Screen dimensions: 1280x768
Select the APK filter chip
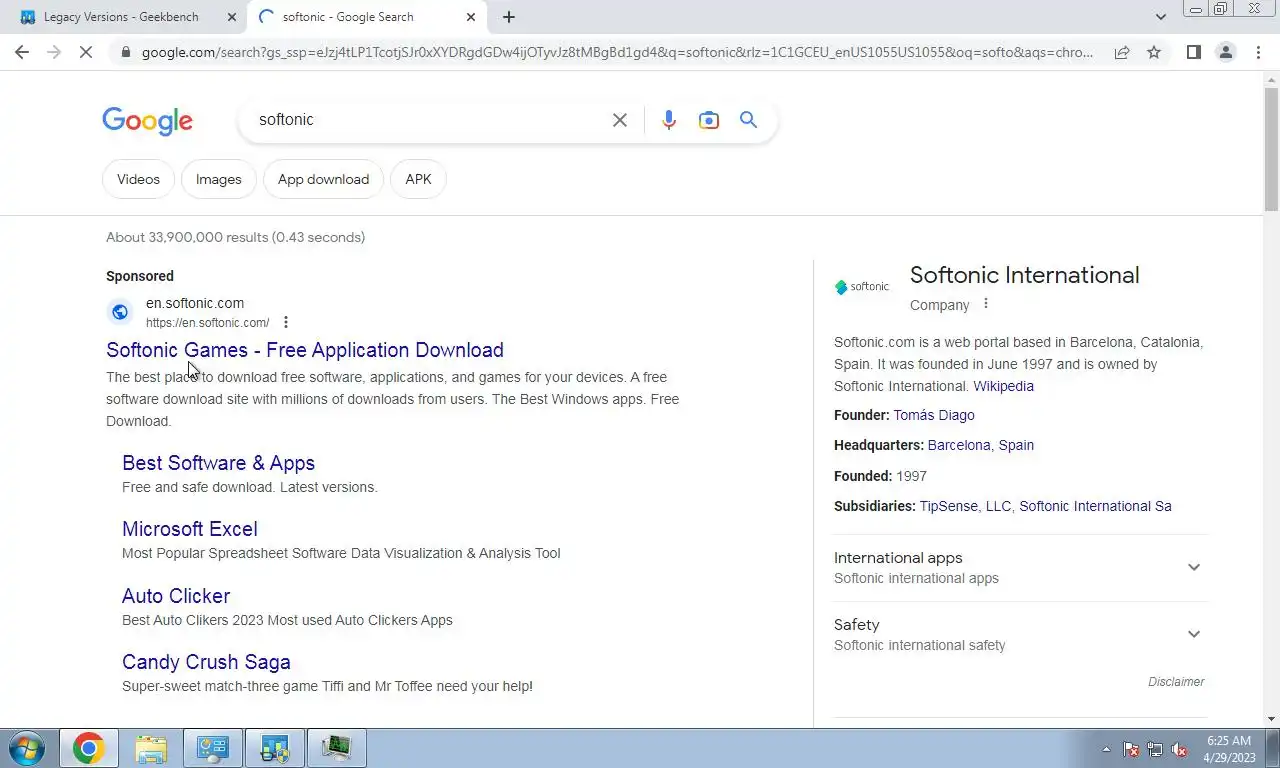[x=418, y=179]
